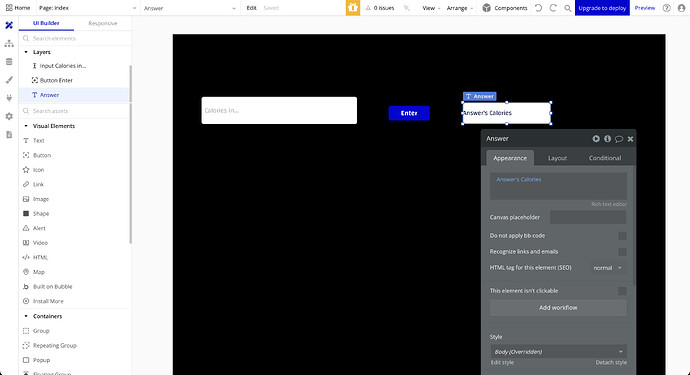690x375 pixels.
Task: Collapse the Containers section
Action: 26,316
